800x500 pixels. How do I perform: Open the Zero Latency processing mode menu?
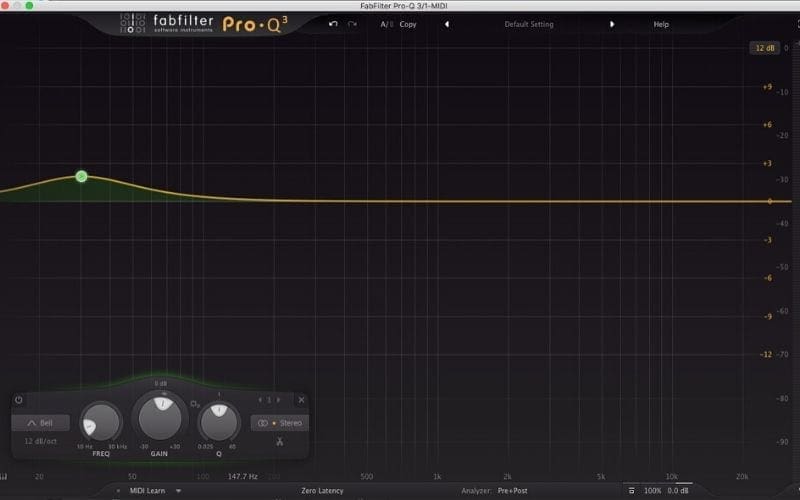pyautogui.click(x=322, y=491)
